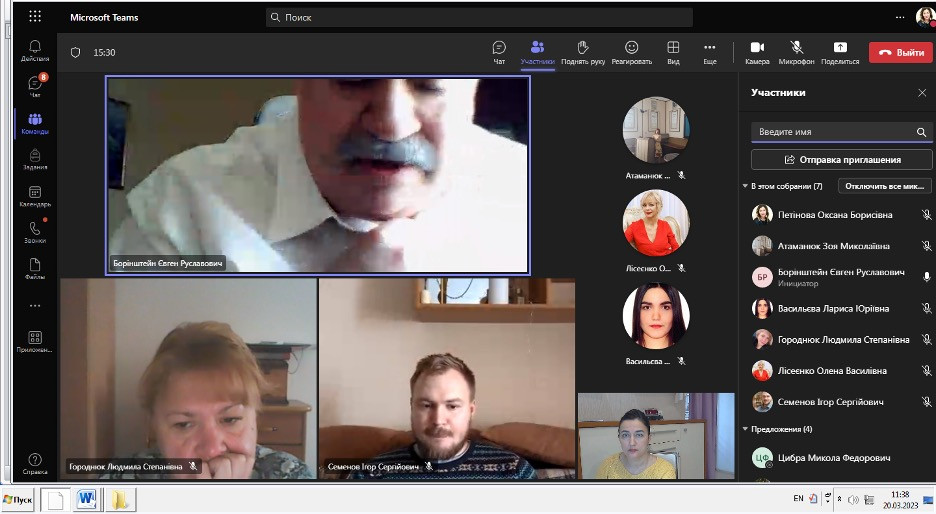936x514 pixels.
Task: Share screen with Поделиться button
Action: pyautogui.click(x=840, y=53)
